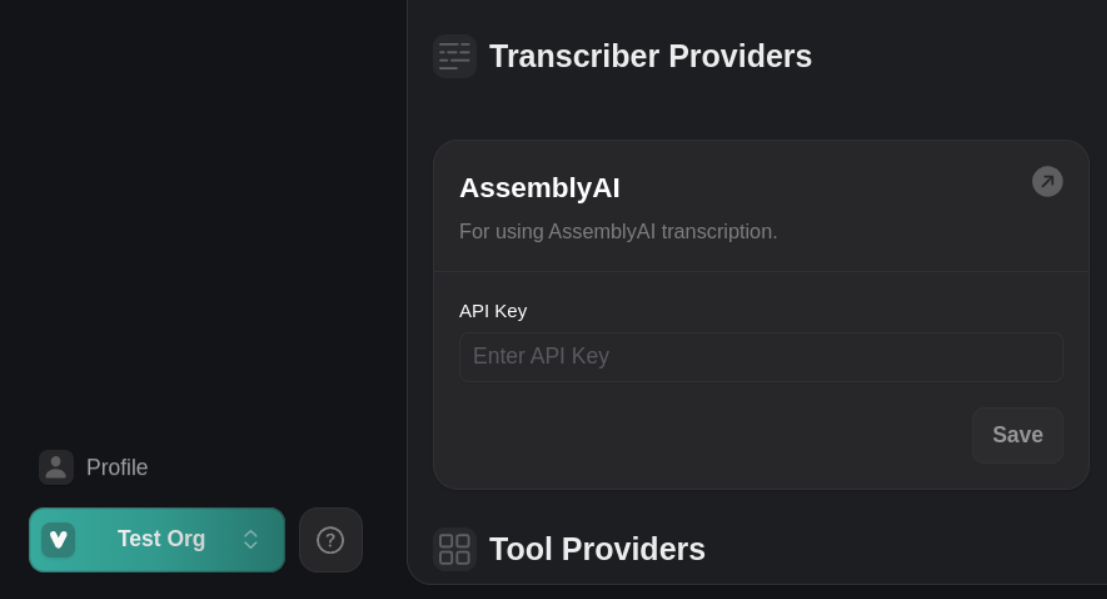Click the help question mark icon
Viewport: 1107px width, 599px height.
coord(330,540)
